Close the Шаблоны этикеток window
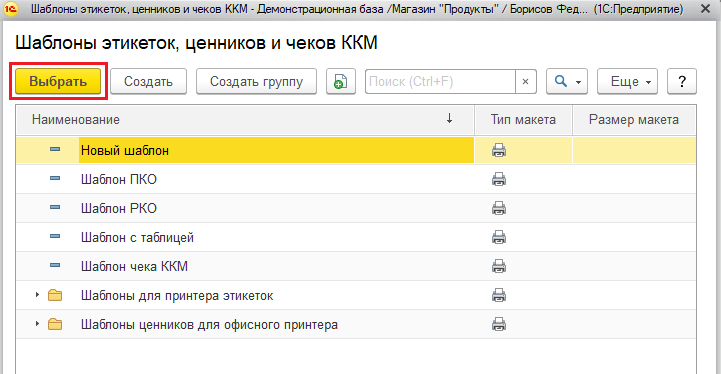The image size is (721, 374). tap(705, 9)
